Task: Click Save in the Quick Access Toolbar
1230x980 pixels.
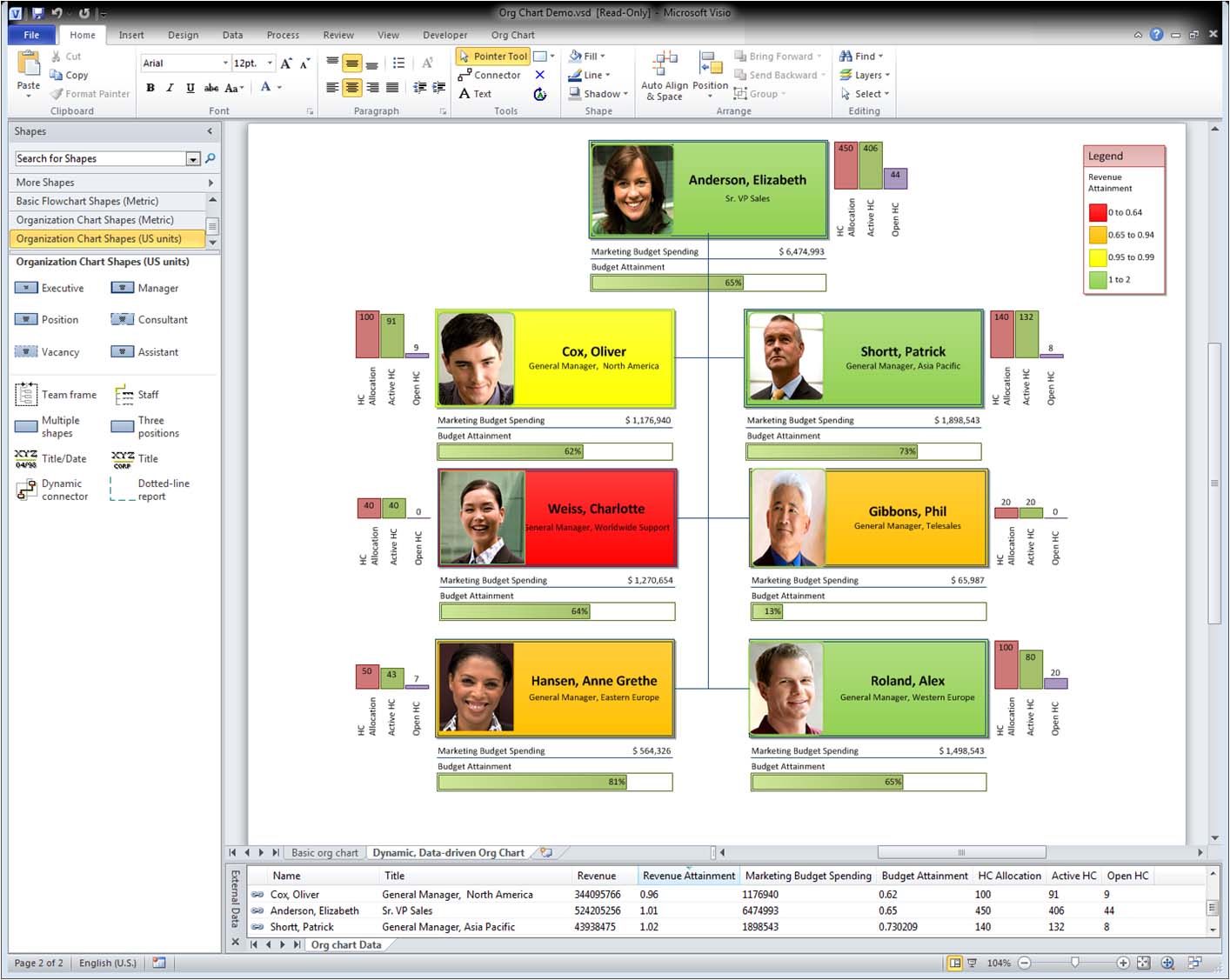Action: 37,12
